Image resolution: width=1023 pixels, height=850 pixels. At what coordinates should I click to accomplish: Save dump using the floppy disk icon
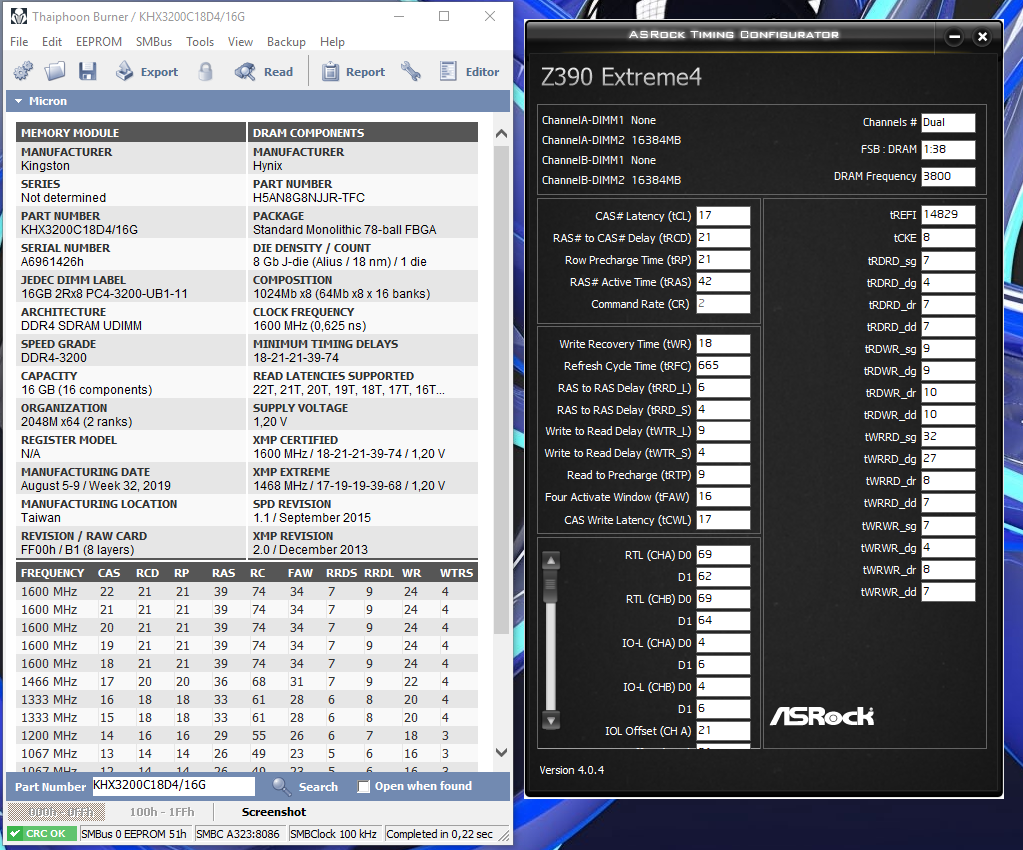pyautogui.click(x=87, y=71)
